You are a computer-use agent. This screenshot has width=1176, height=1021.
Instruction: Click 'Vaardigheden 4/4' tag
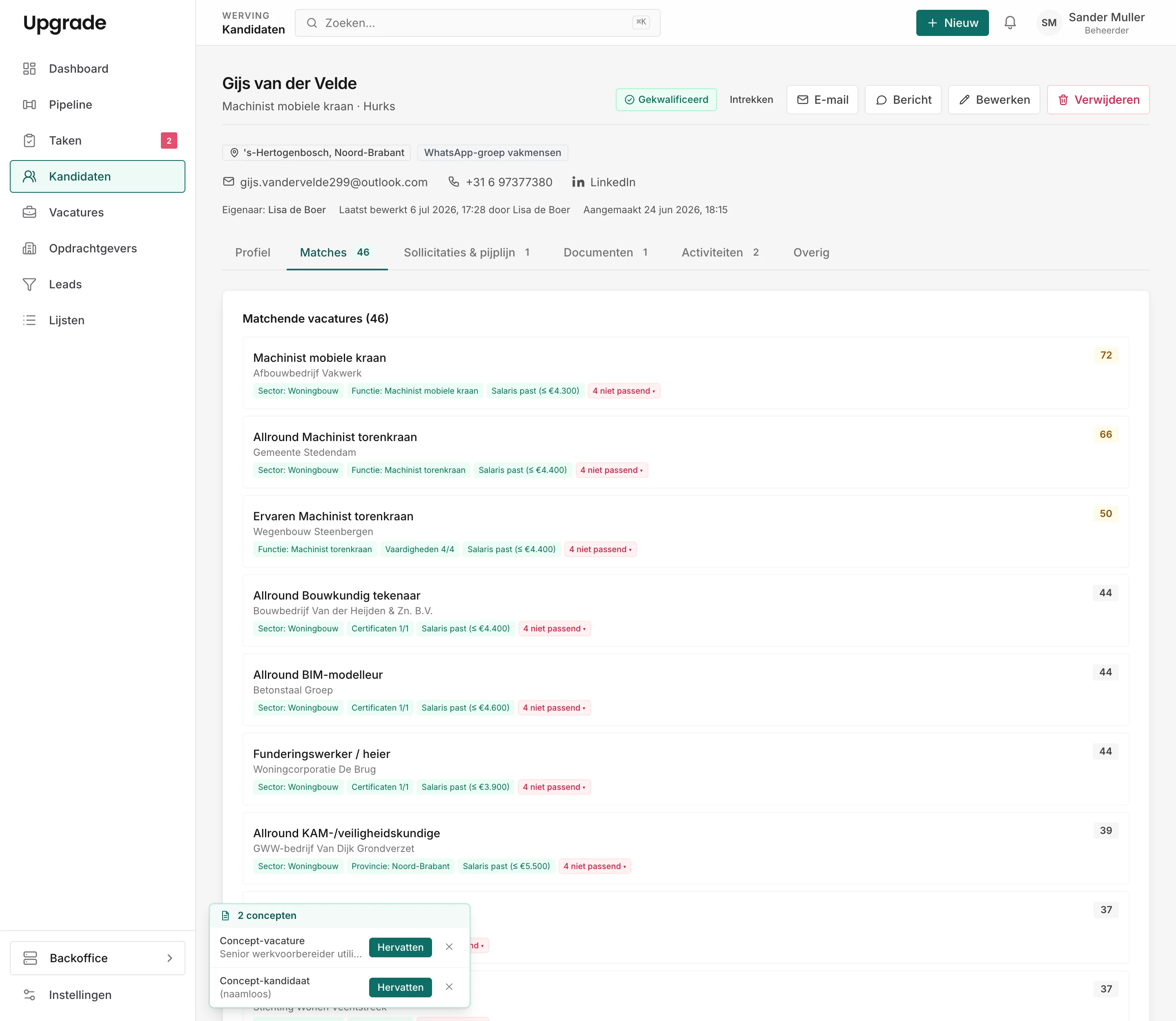(x=419, y=549)
